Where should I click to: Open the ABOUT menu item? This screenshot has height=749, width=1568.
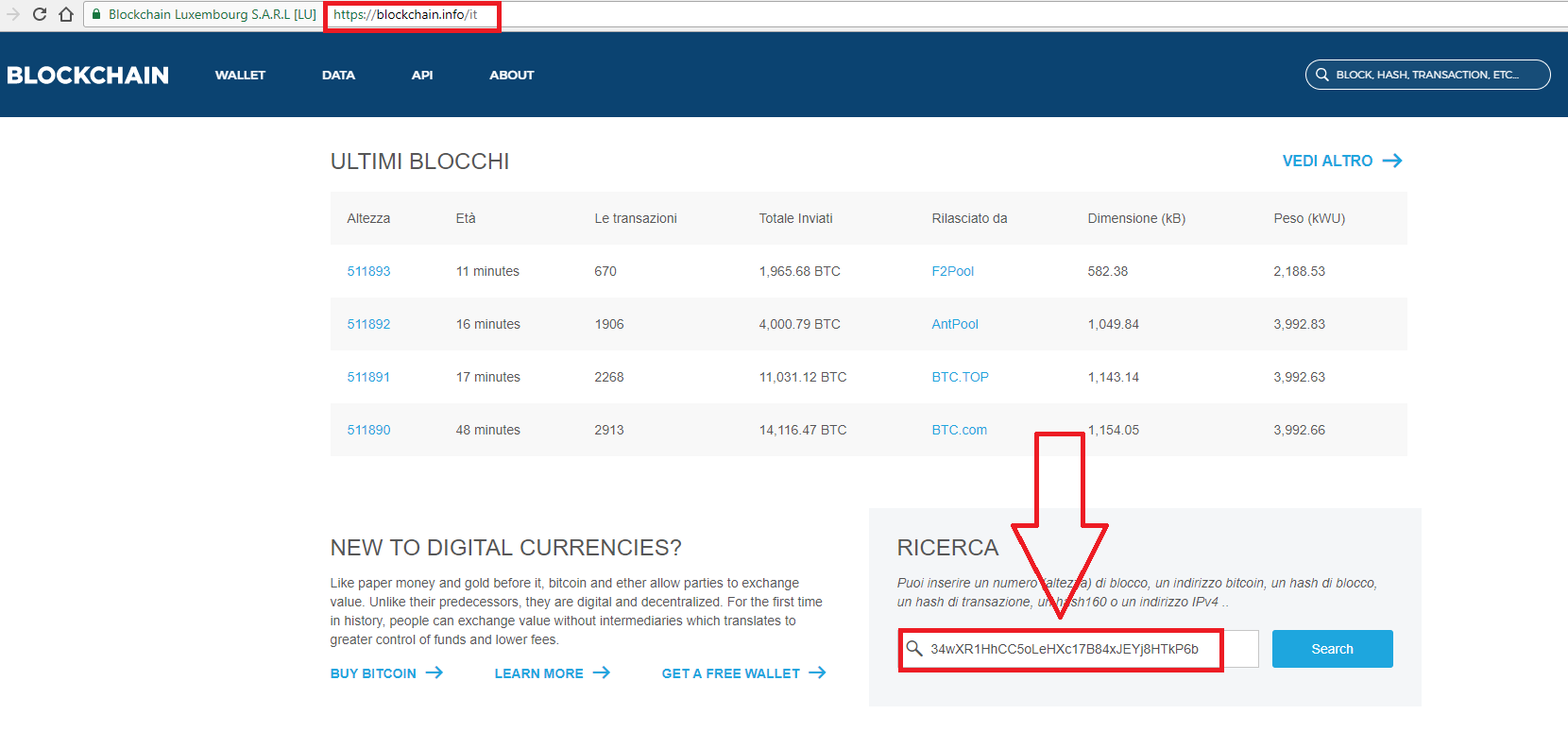click(512, 75)
